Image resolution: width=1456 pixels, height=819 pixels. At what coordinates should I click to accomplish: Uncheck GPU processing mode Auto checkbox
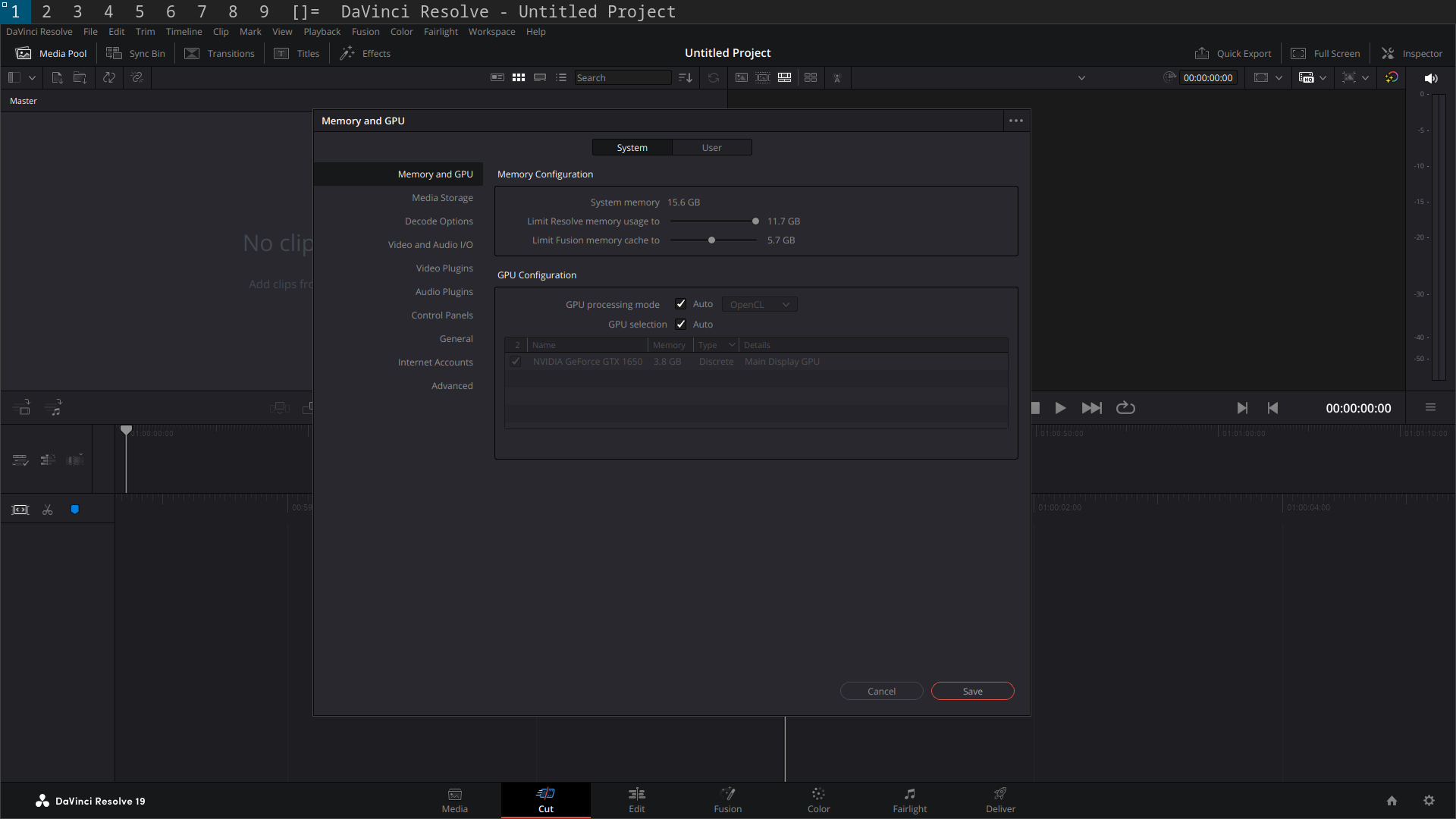(x=681, y=304)
